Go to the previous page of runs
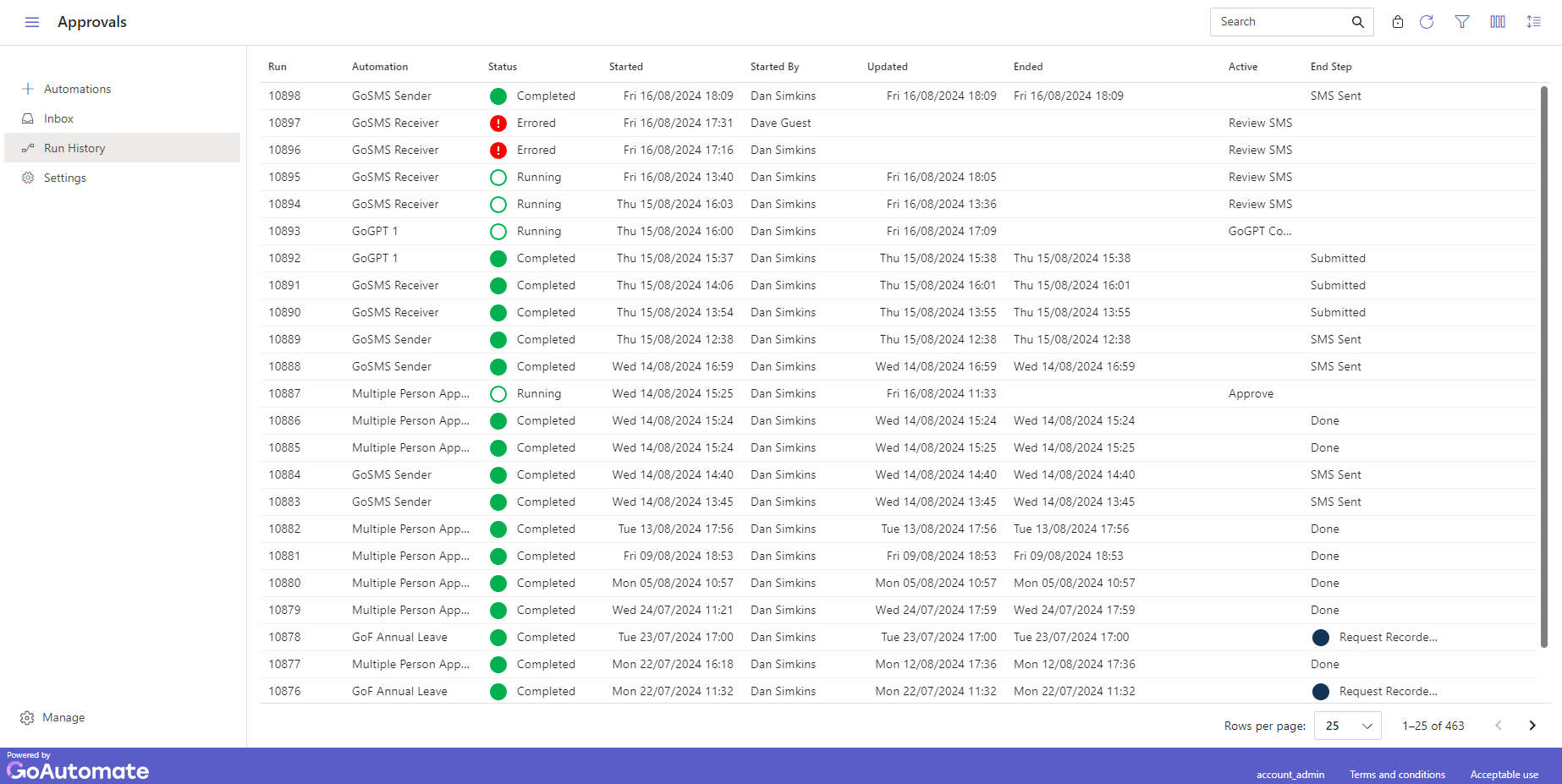This screenshot has width=1562, height=784. pyautogui.click(x=1499, y=726)
